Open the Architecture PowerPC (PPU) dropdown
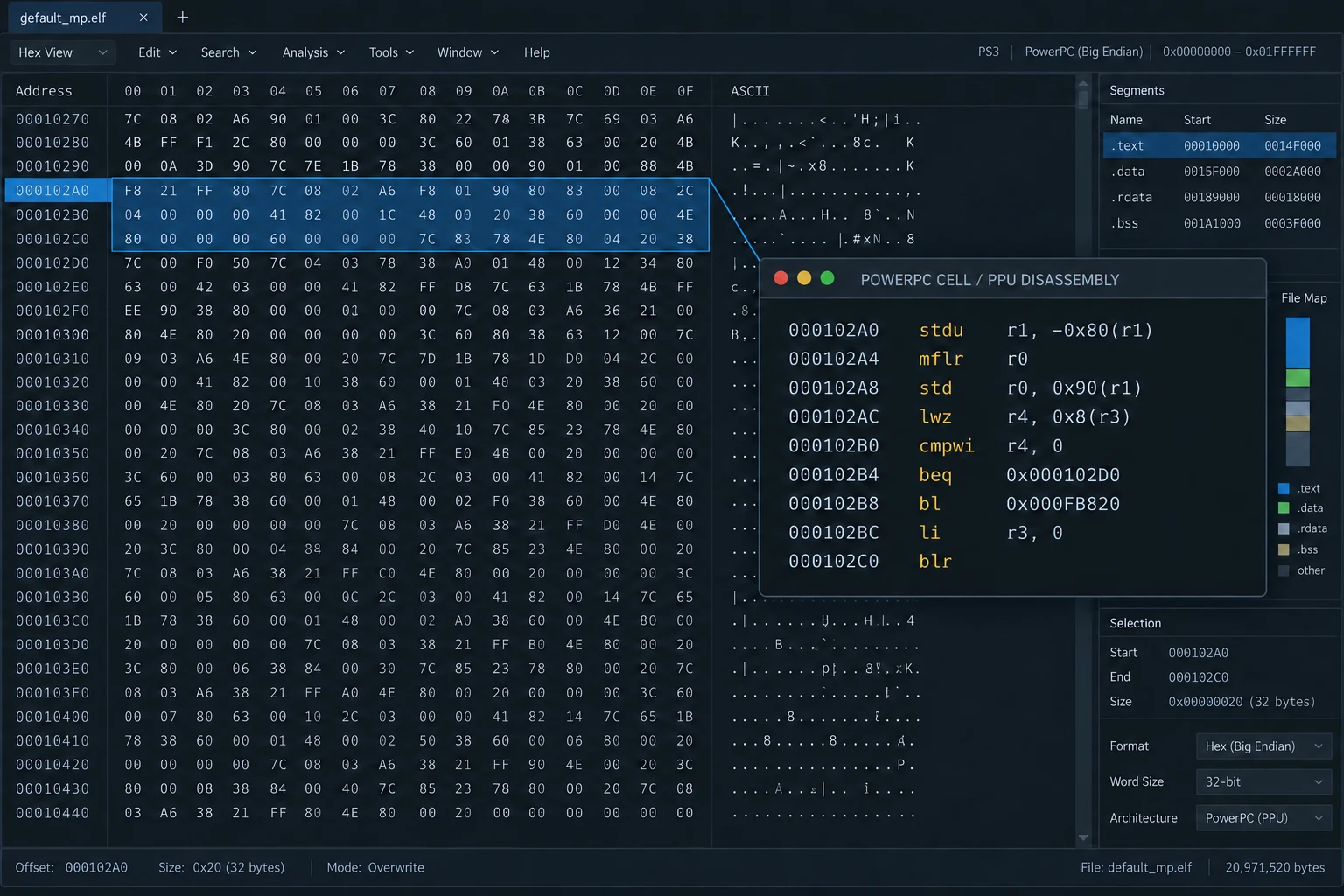The image size is (1344, 896). point(1263,817)
